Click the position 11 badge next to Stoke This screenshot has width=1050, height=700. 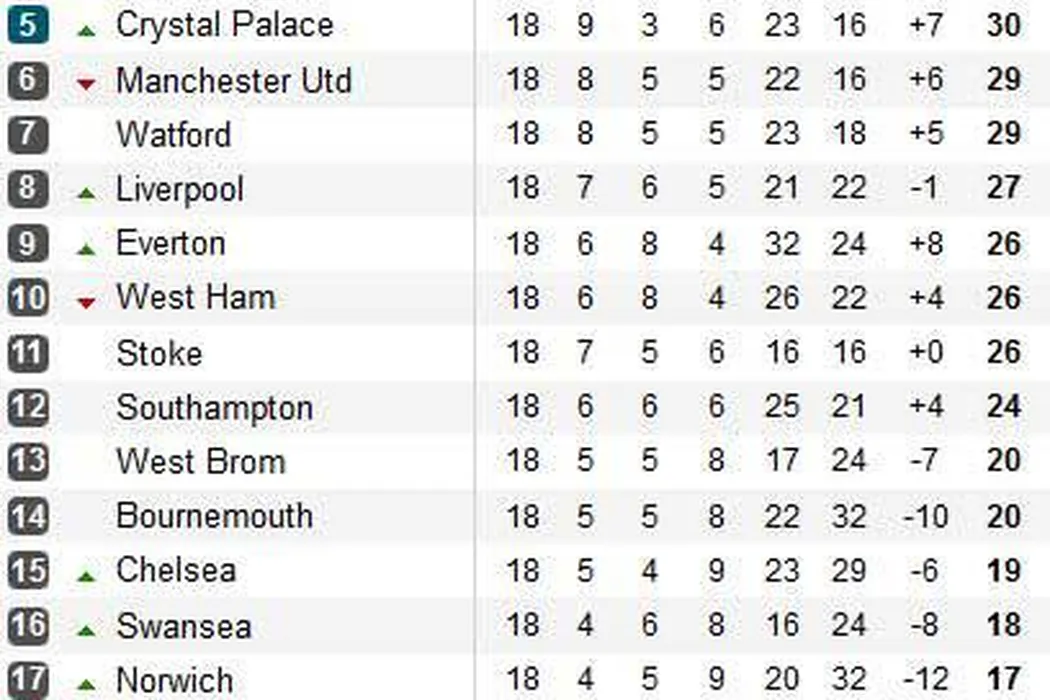[x=27, y=352]
